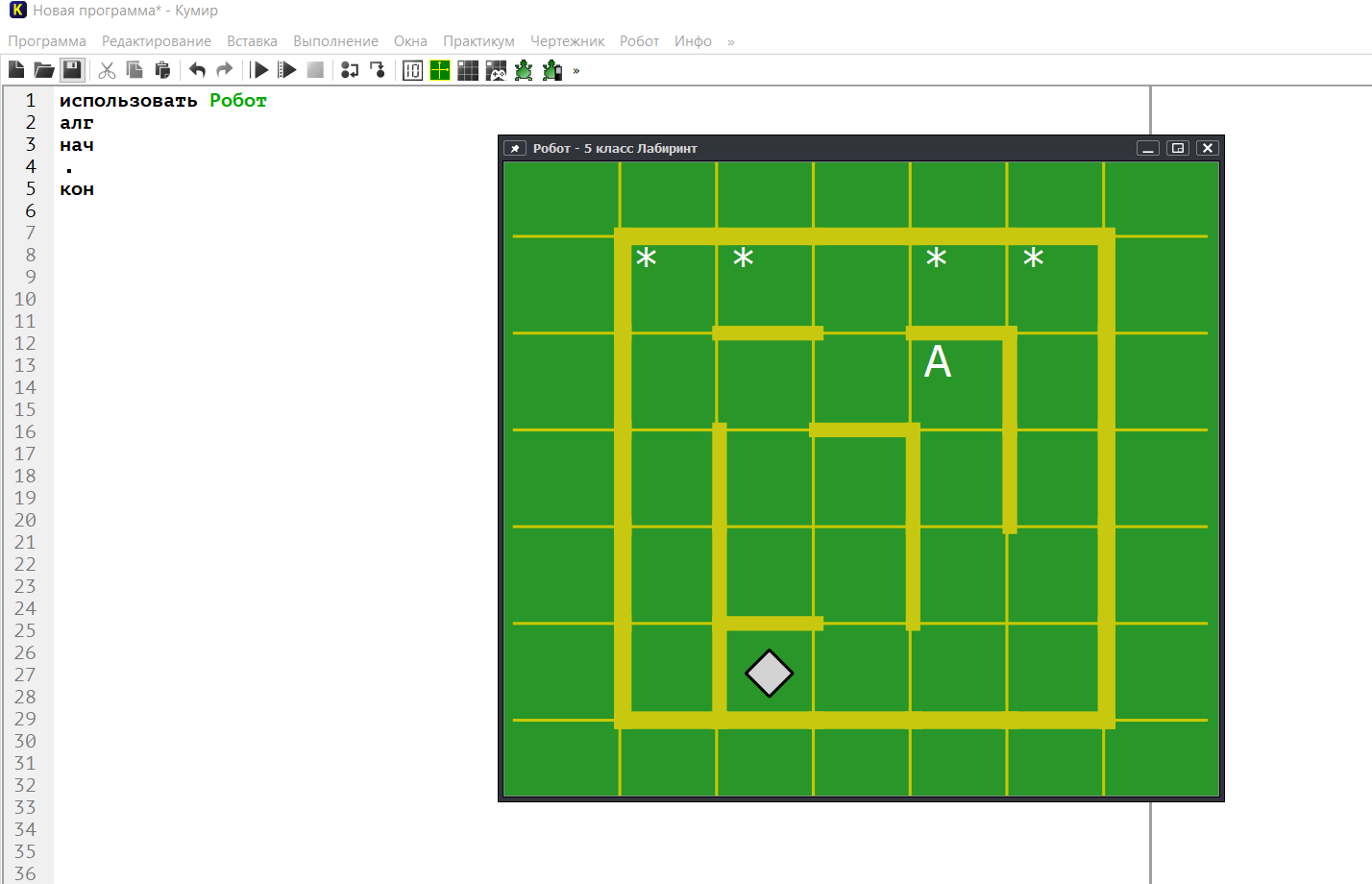Click the step over icon

click(350, 69)
